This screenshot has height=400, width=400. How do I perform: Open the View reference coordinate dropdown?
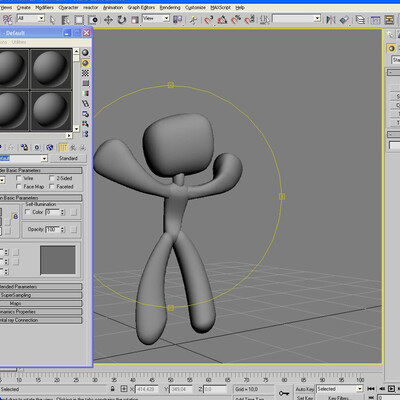pyautogui.click(x=156, y=19)
